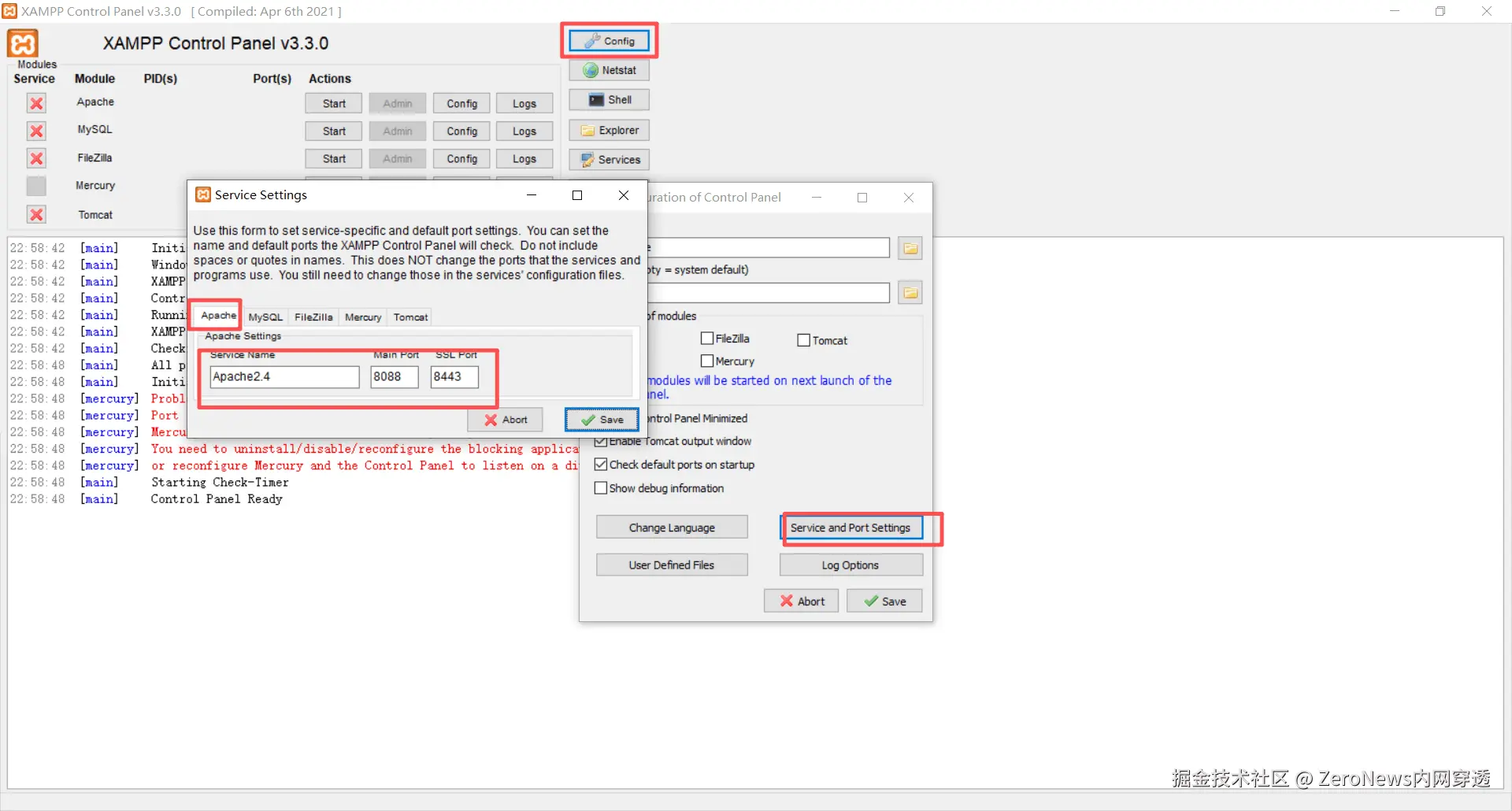Launch the Shell button
Screen dimensions: 1512x811
coord(610,100)
